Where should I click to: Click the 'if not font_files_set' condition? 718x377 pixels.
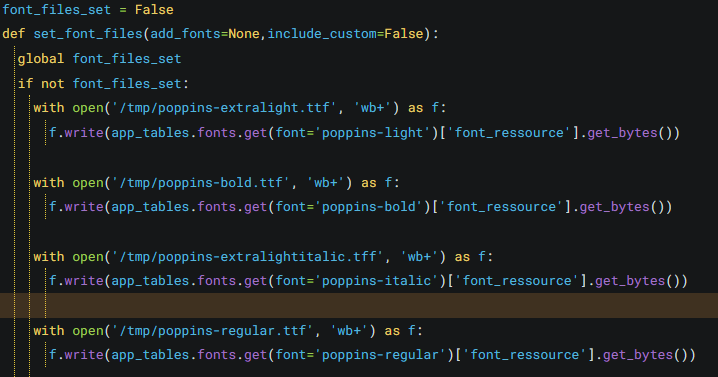coord(103,83)
